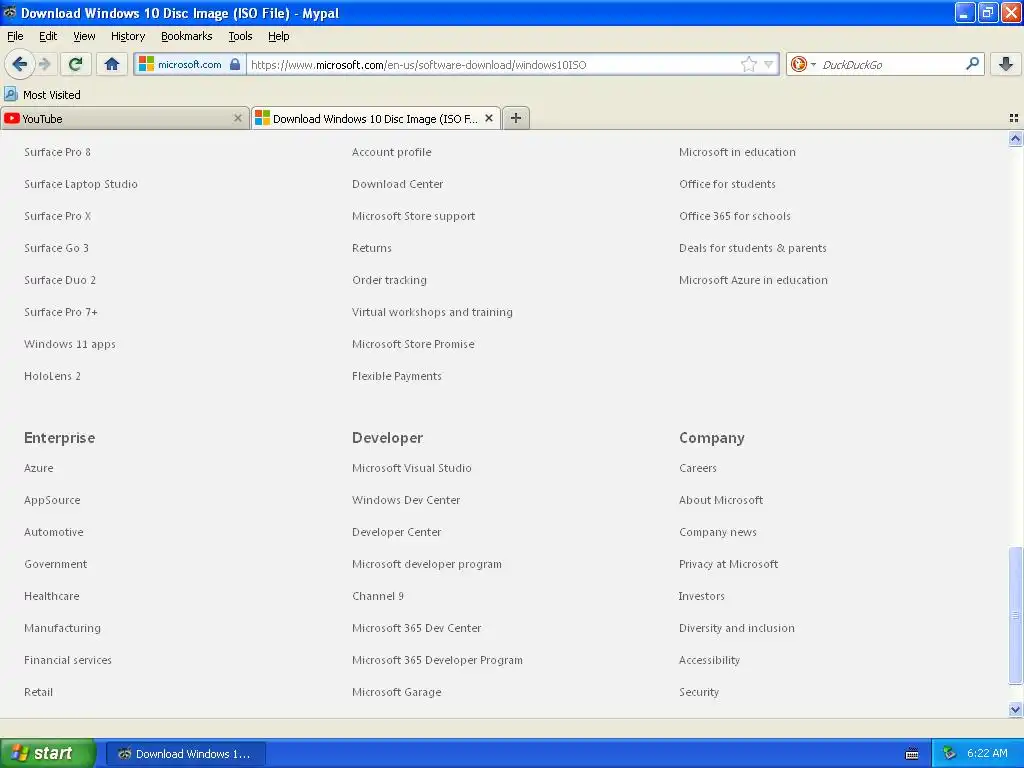Open the View menu

point(84,36)
